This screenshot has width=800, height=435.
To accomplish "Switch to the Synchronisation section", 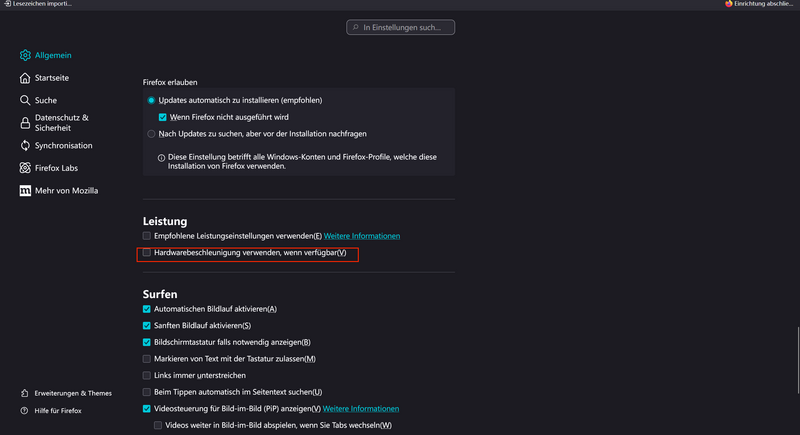I will pyautogui.click(x=64, y=145).
